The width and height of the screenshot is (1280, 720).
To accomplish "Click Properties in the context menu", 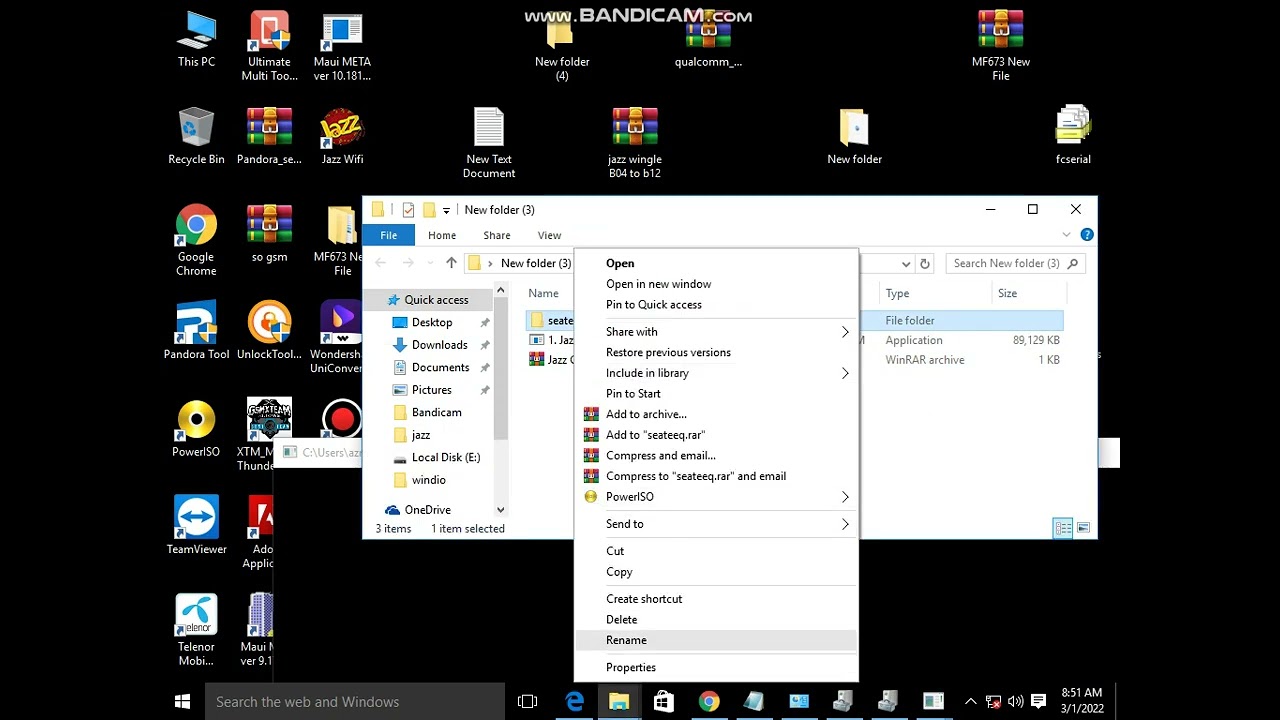I will pos(716,668).
